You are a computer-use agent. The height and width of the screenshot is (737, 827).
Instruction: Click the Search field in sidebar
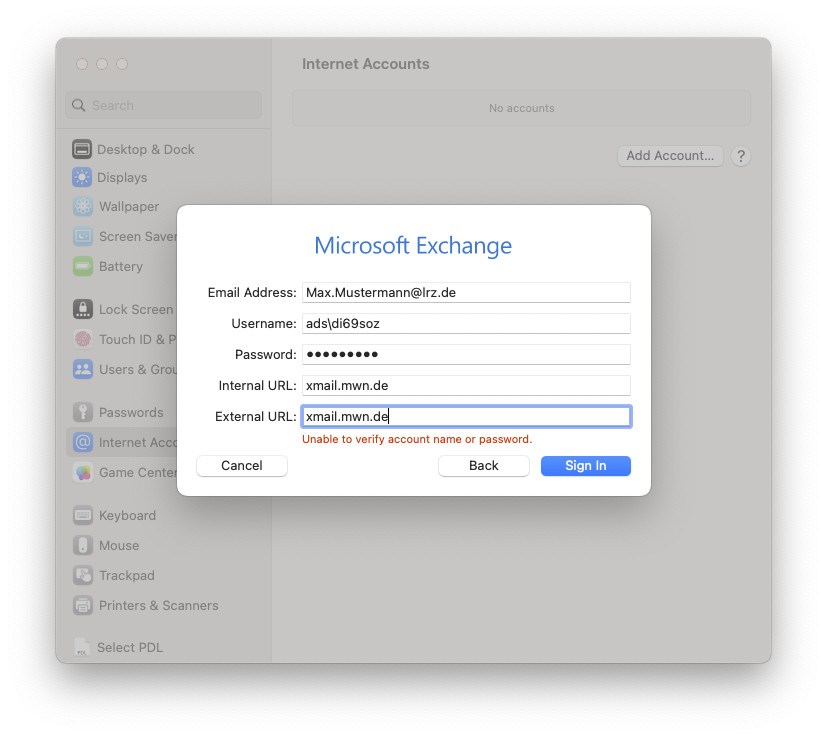(165, 105)
